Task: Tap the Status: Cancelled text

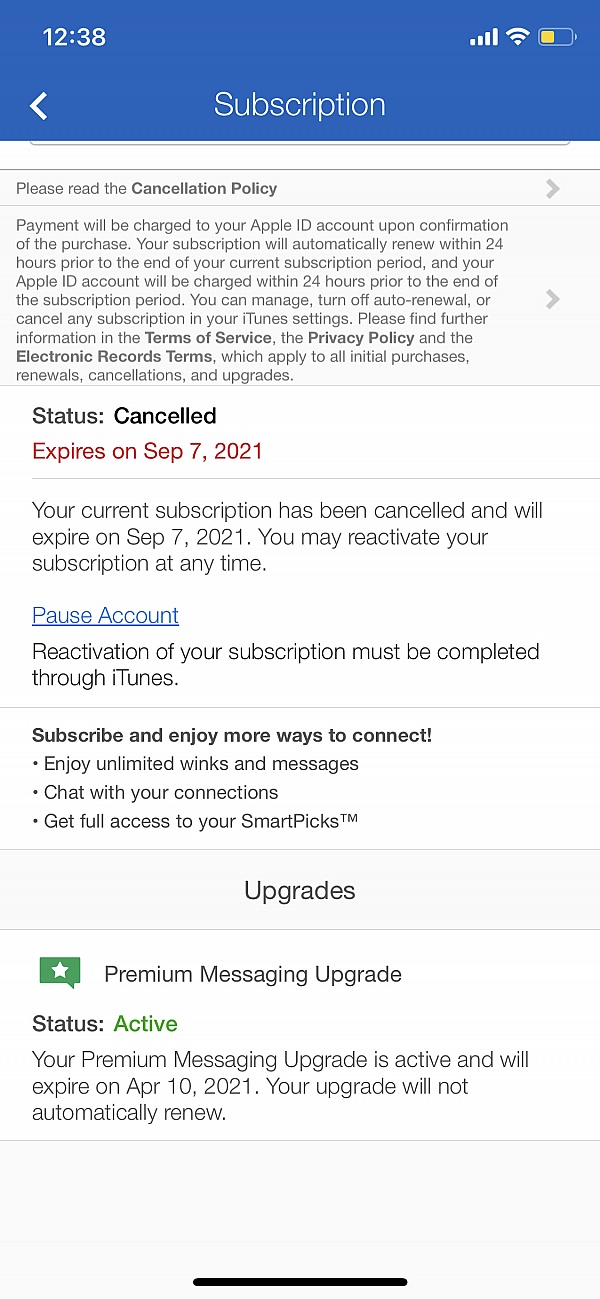Action: [x=124, y=415]
